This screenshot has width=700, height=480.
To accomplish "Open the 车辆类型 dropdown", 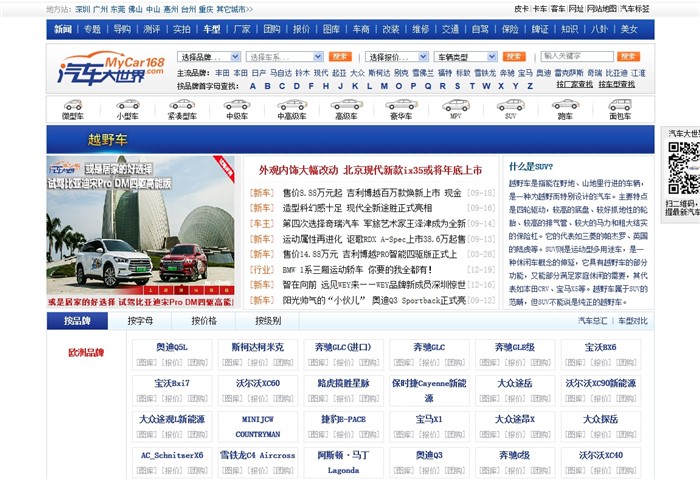I will click(466, 57).
